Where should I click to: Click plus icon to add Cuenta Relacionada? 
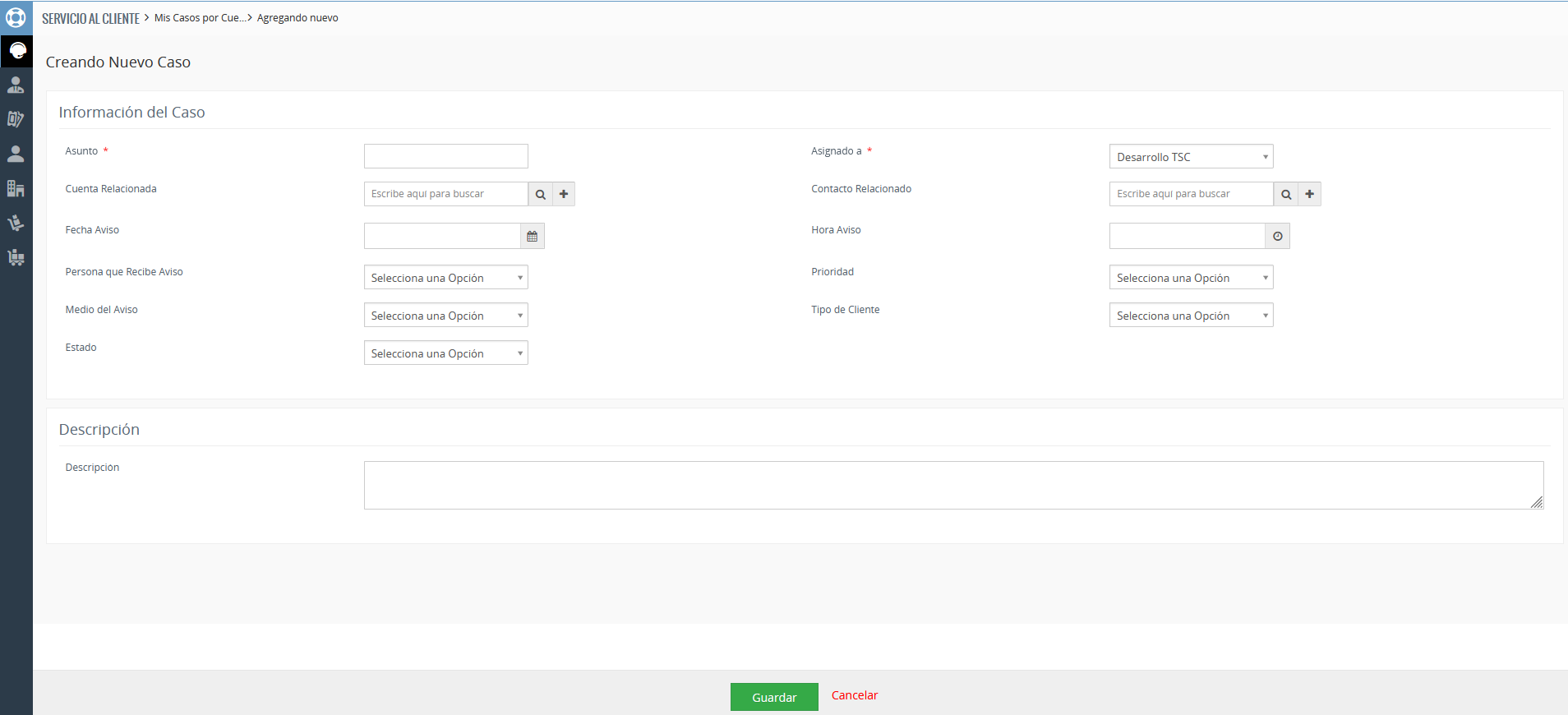(564, 194)
